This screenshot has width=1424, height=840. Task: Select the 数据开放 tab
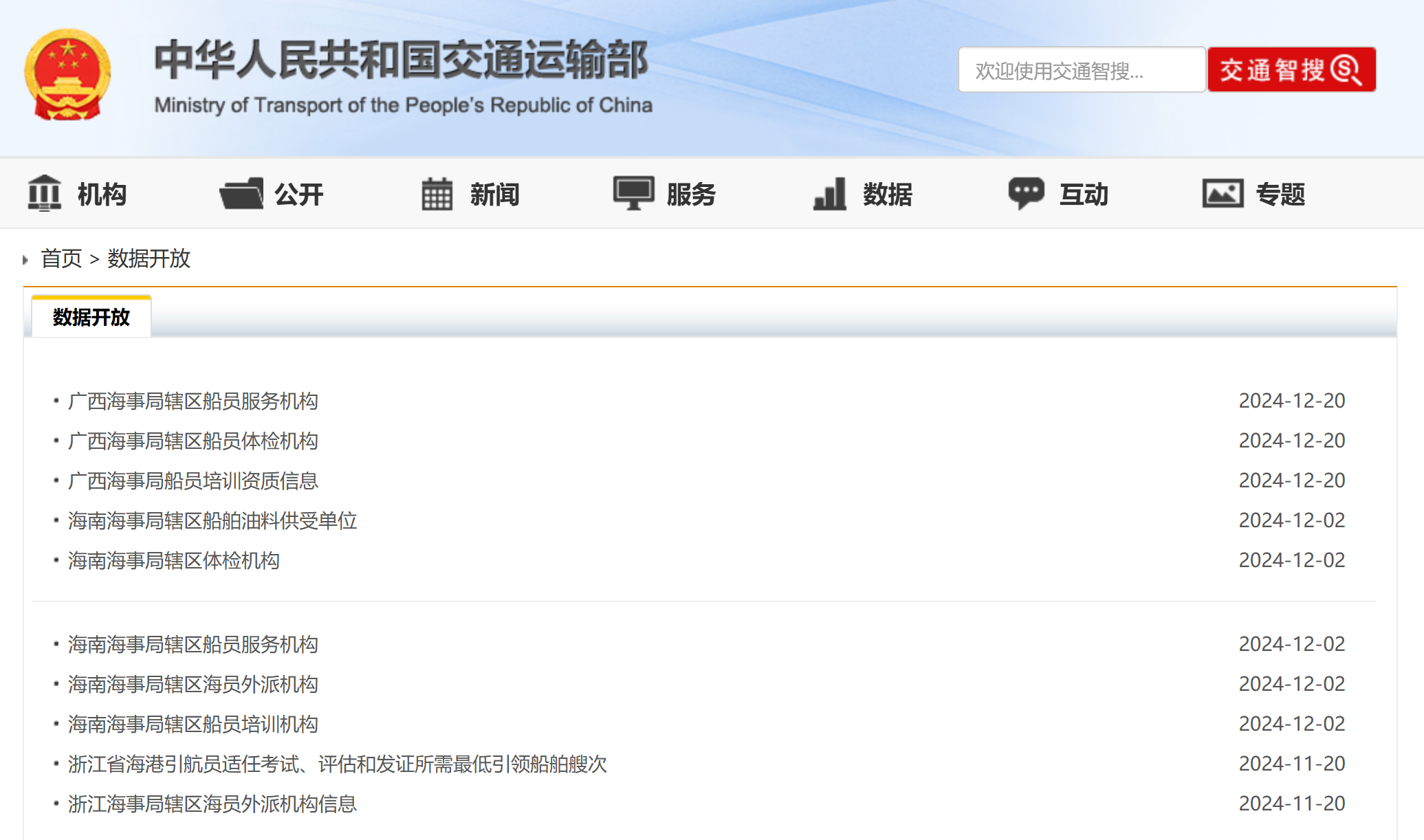click(x=91, y=317)
